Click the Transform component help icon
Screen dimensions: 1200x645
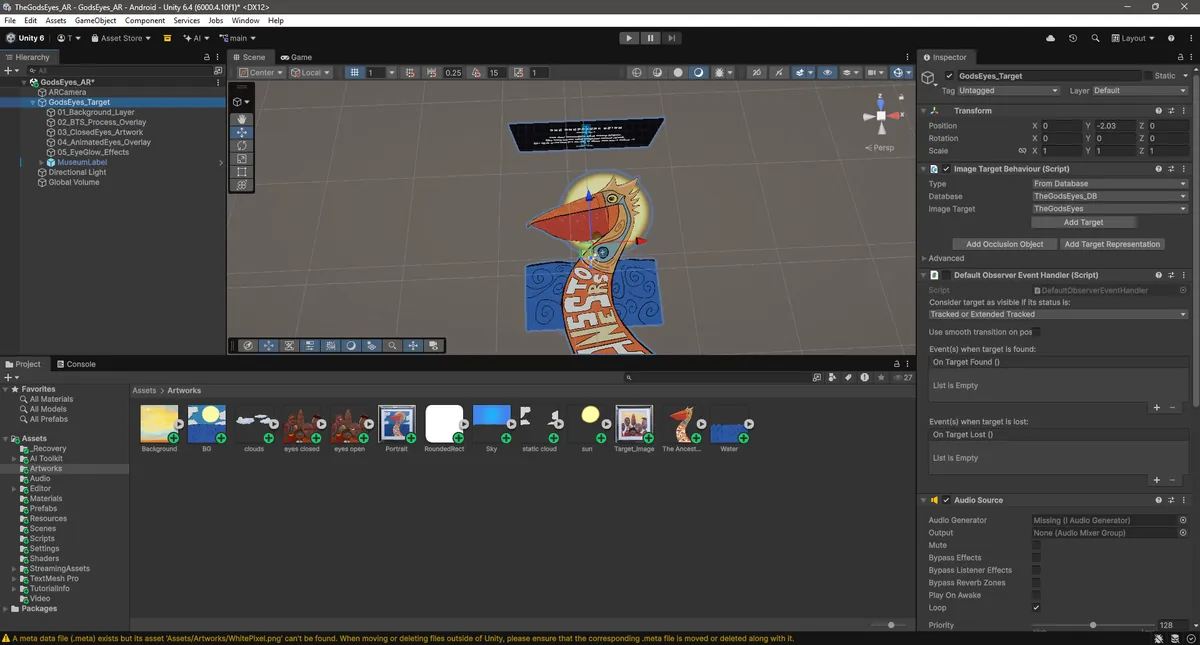1159,111
